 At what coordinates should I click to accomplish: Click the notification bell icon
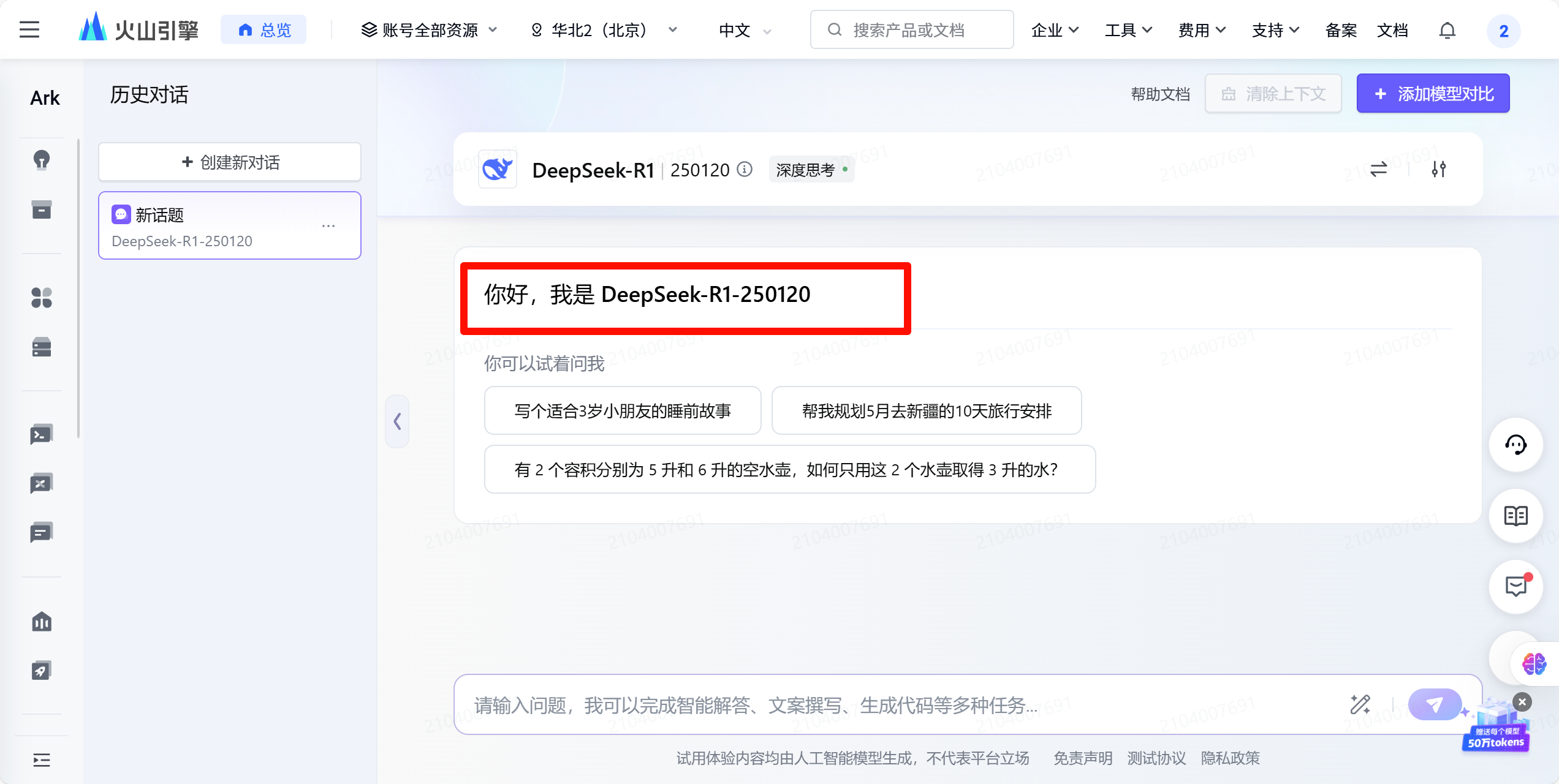1447,30
